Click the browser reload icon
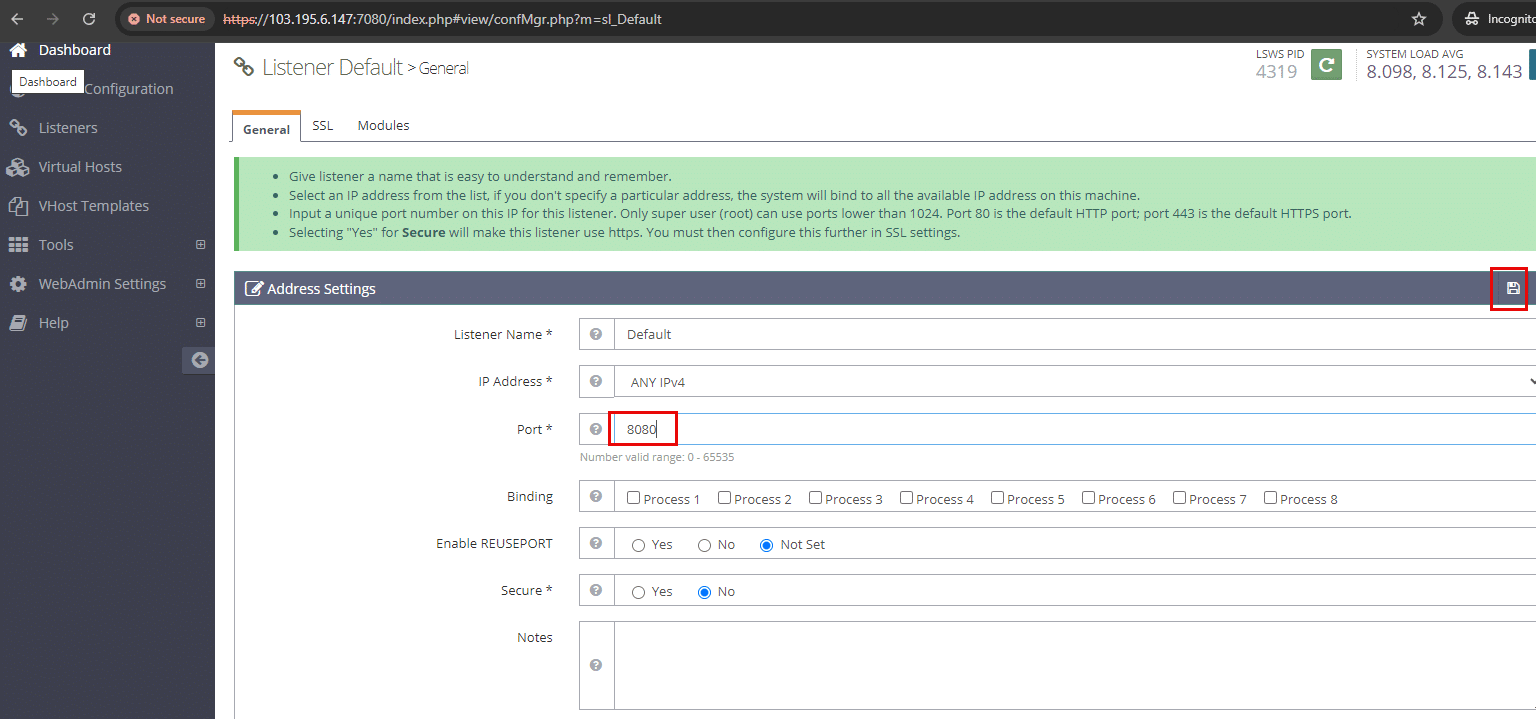 pos(89,19)
